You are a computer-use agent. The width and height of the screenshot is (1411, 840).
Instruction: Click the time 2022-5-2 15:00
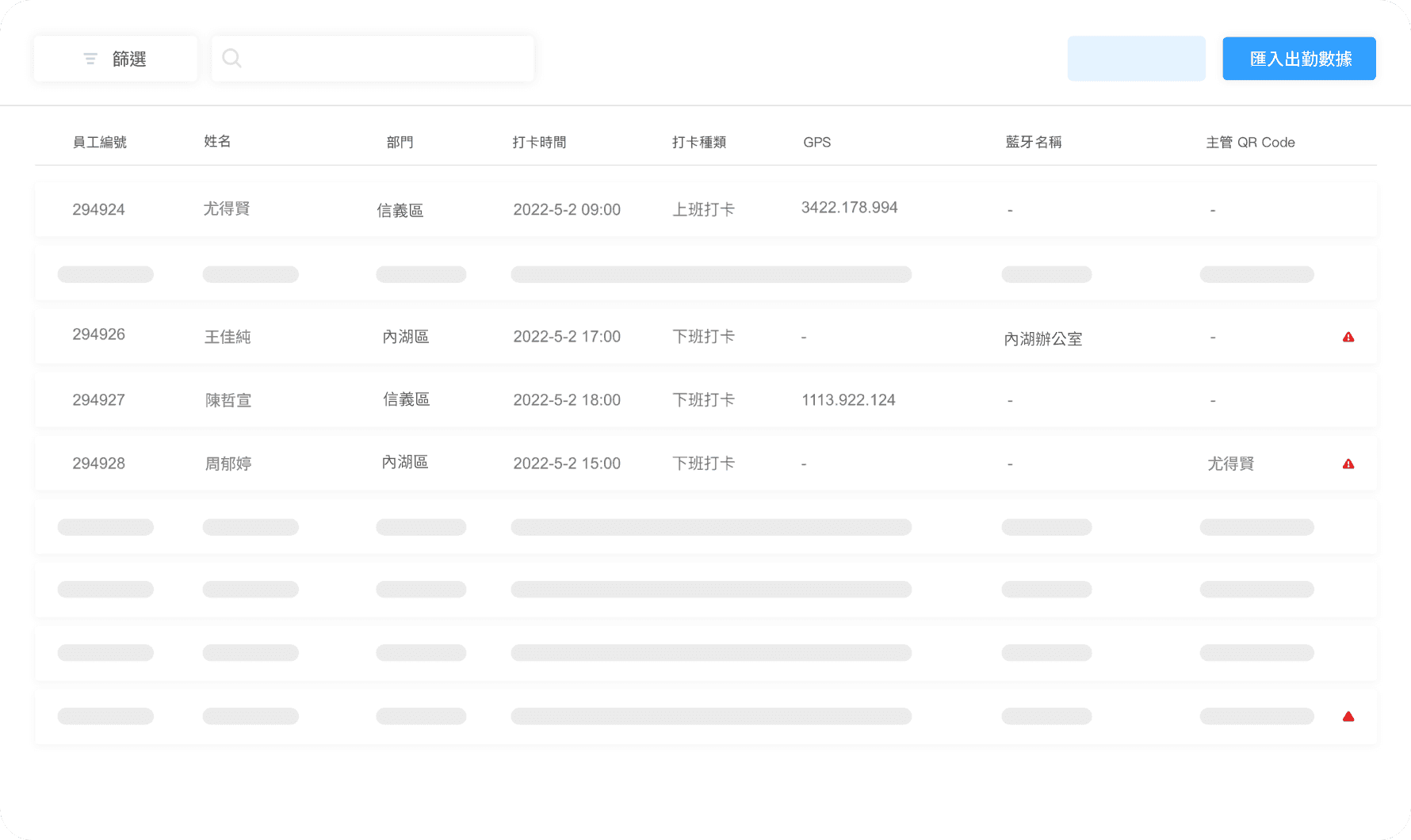coord(567,464)
